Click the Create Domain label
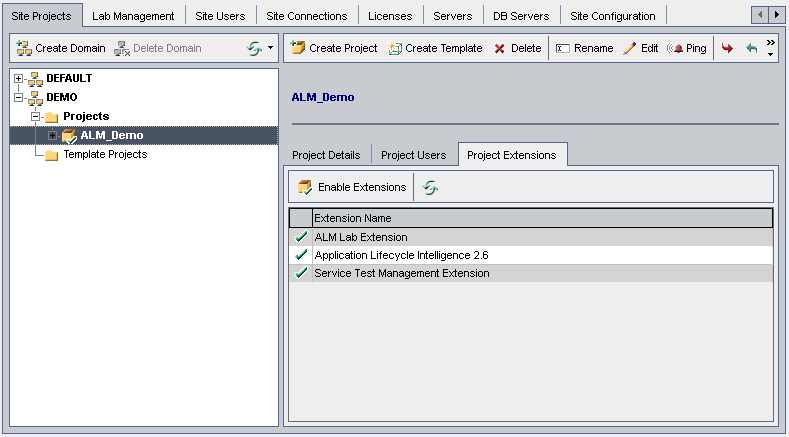The image size is (789, 437). coord(70,48)
